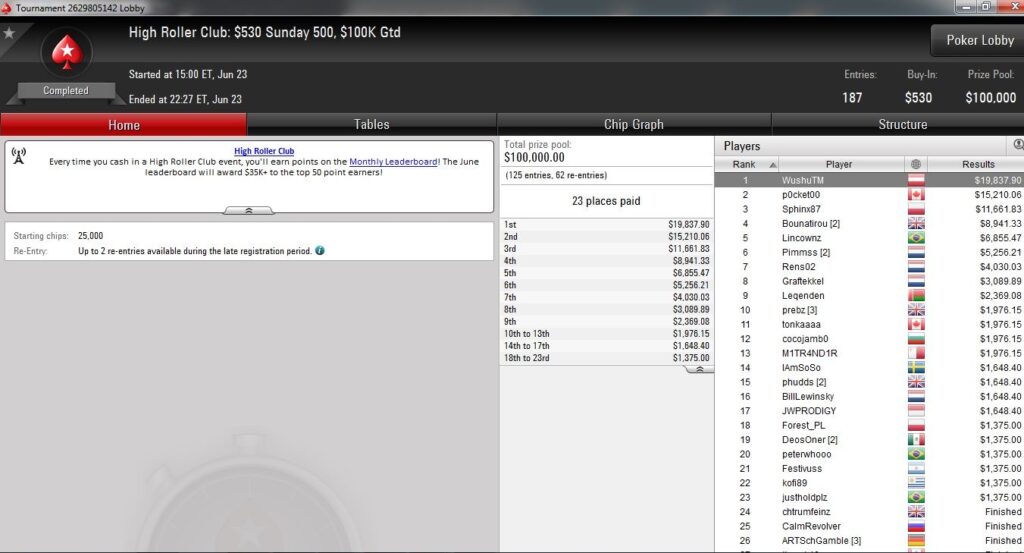This screenshot has width=1024, height=553.
Task: Collapse the prize payout list
Action: tap(699, 370)
